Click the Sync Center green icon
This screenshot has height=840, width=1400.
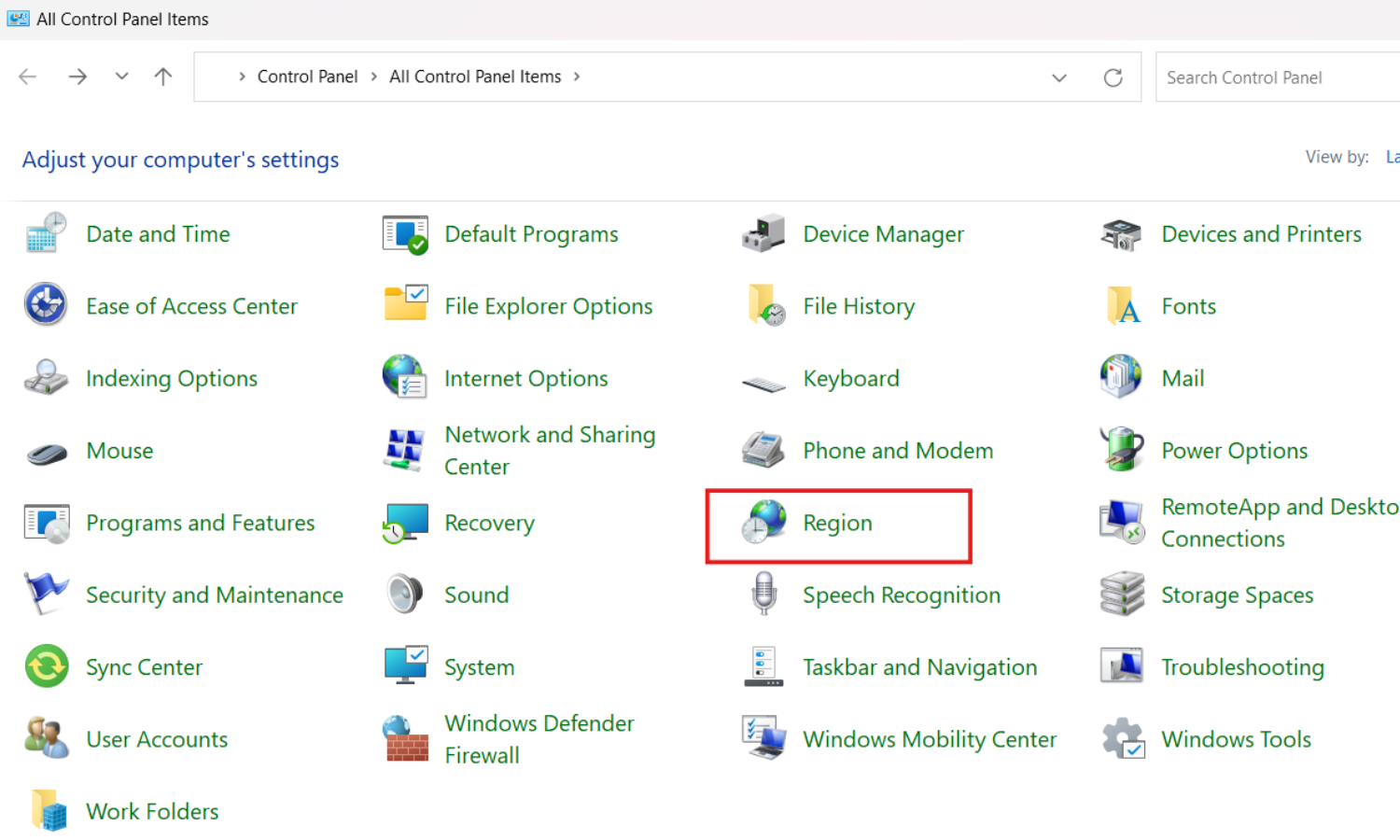click(47, 666)
